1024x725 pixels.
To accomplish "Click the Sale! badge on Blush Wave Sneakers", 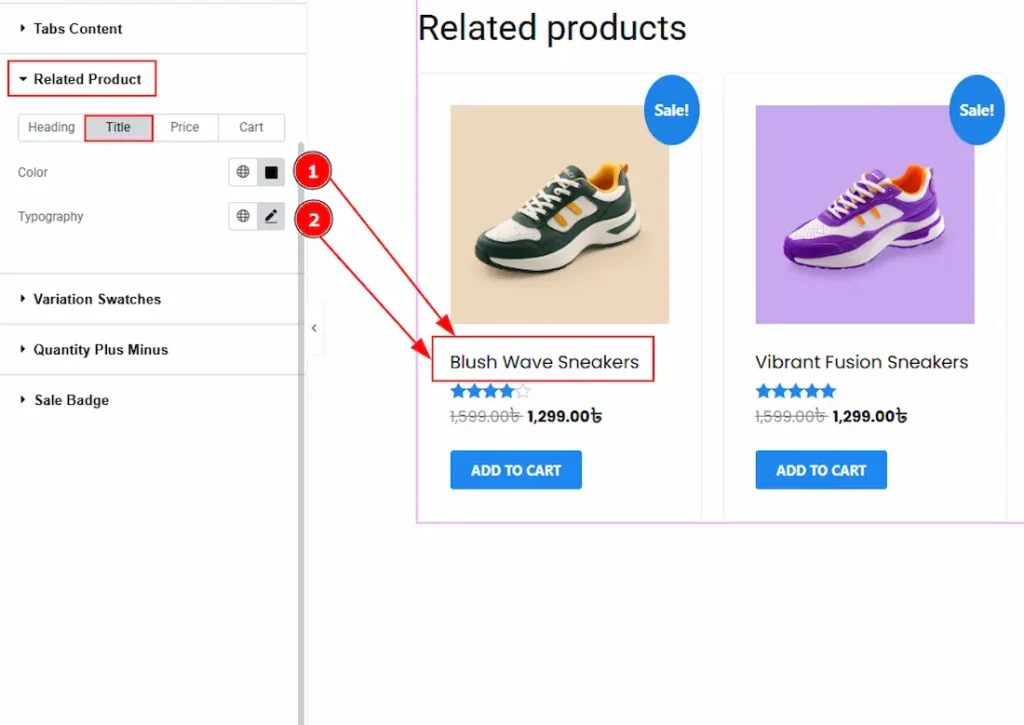I will coord(671,110).
